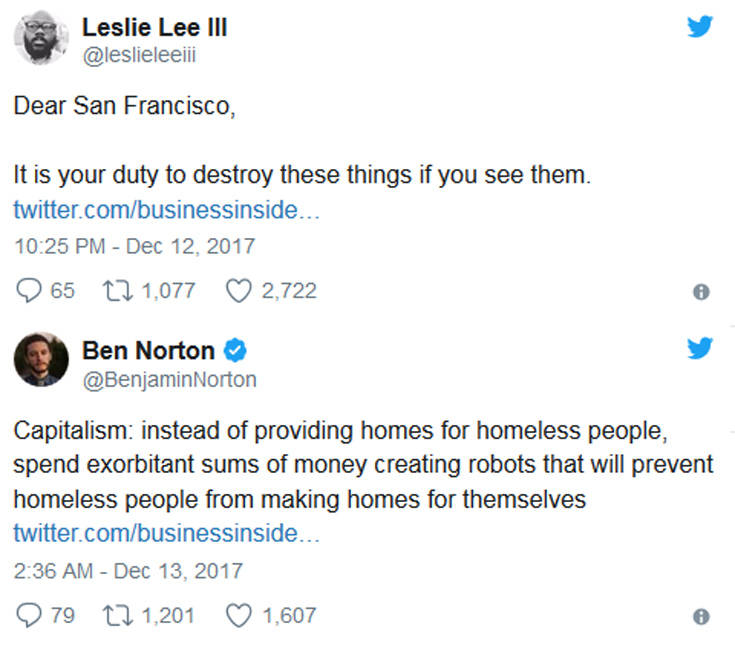Viewport: 735px width, 655px height.
Task: Open Ben Norton's profile picture
Action: point(41,361)
